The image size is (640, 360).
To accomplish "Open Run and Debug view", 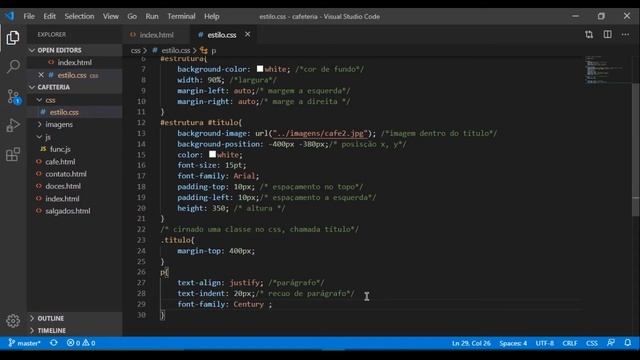I will pos(13,125).
